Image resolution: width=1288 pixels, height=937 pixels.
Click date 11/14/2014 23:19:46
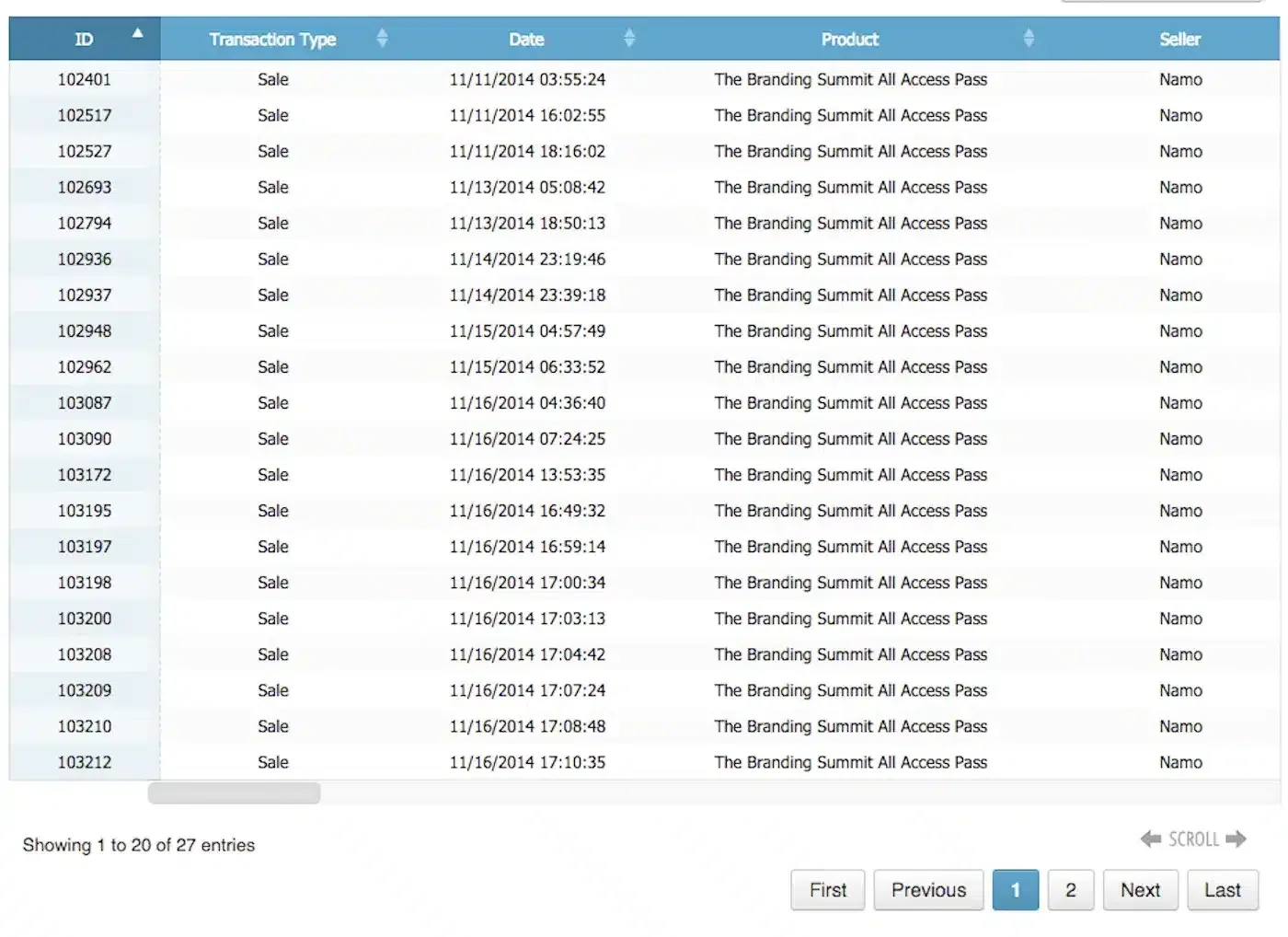527,259
